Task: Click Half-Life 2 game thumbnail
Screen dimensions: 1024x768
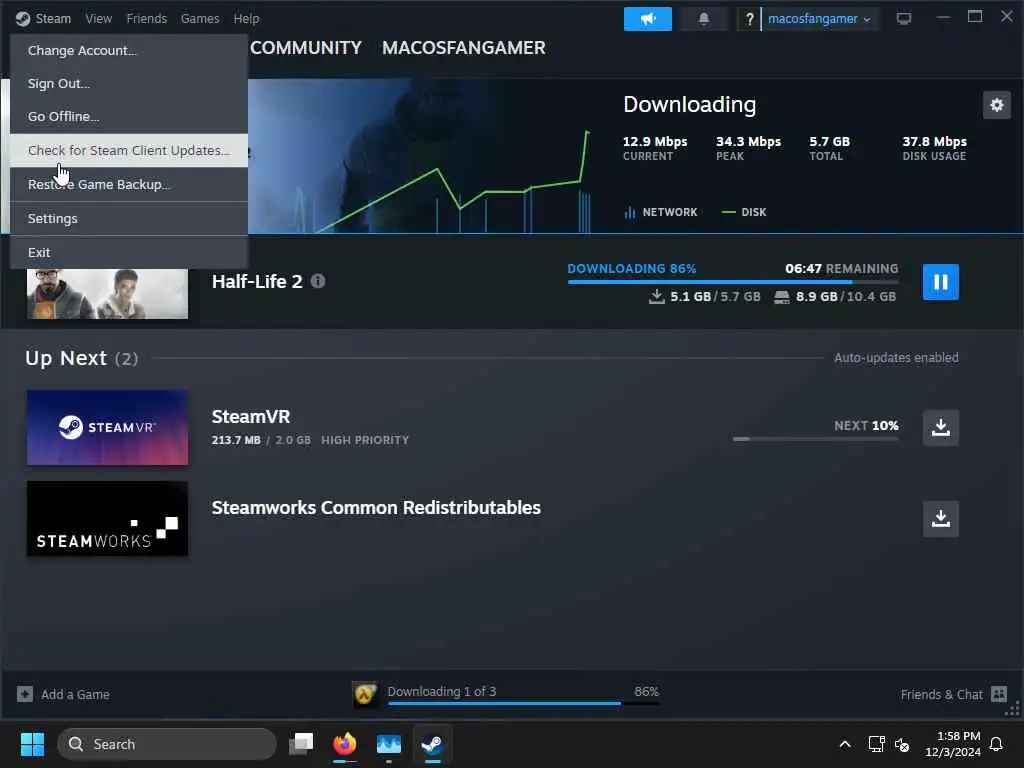Action: (x=107, y=294)
